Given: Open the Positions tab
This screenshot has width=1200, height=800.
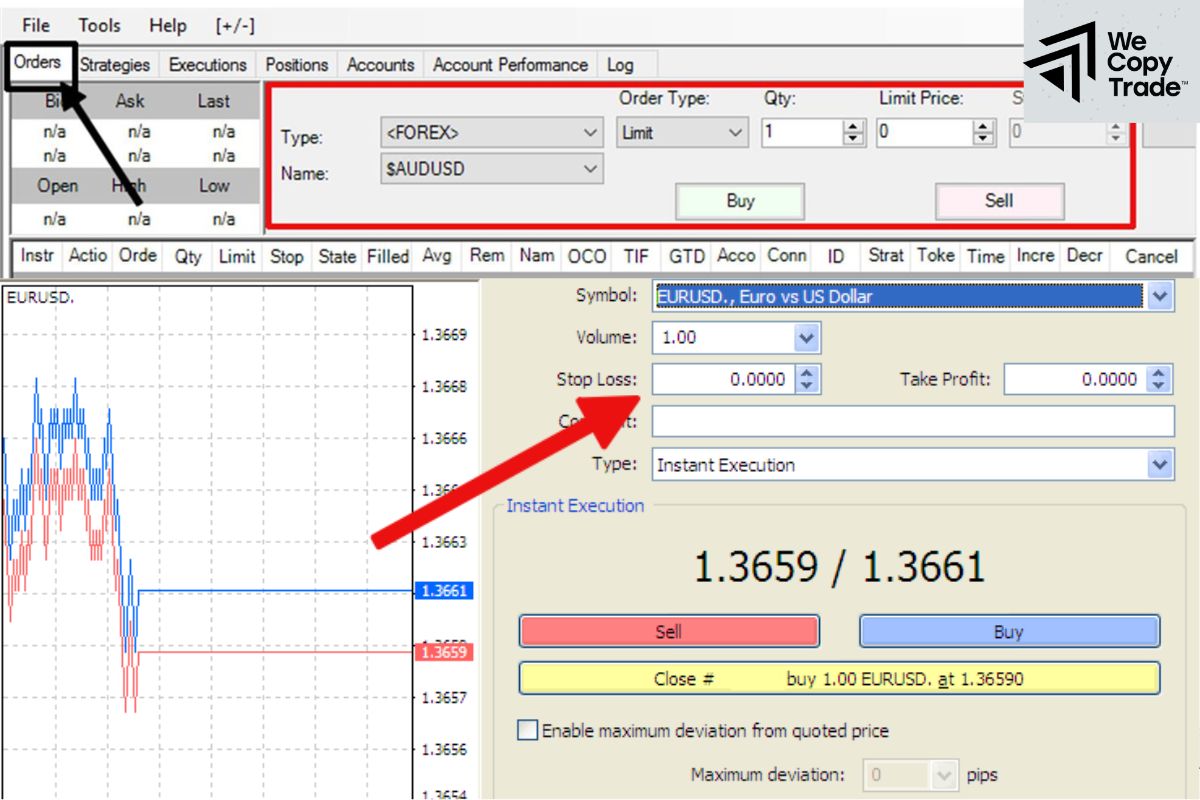Looking at the screenshot, I should tap(296, 65).
